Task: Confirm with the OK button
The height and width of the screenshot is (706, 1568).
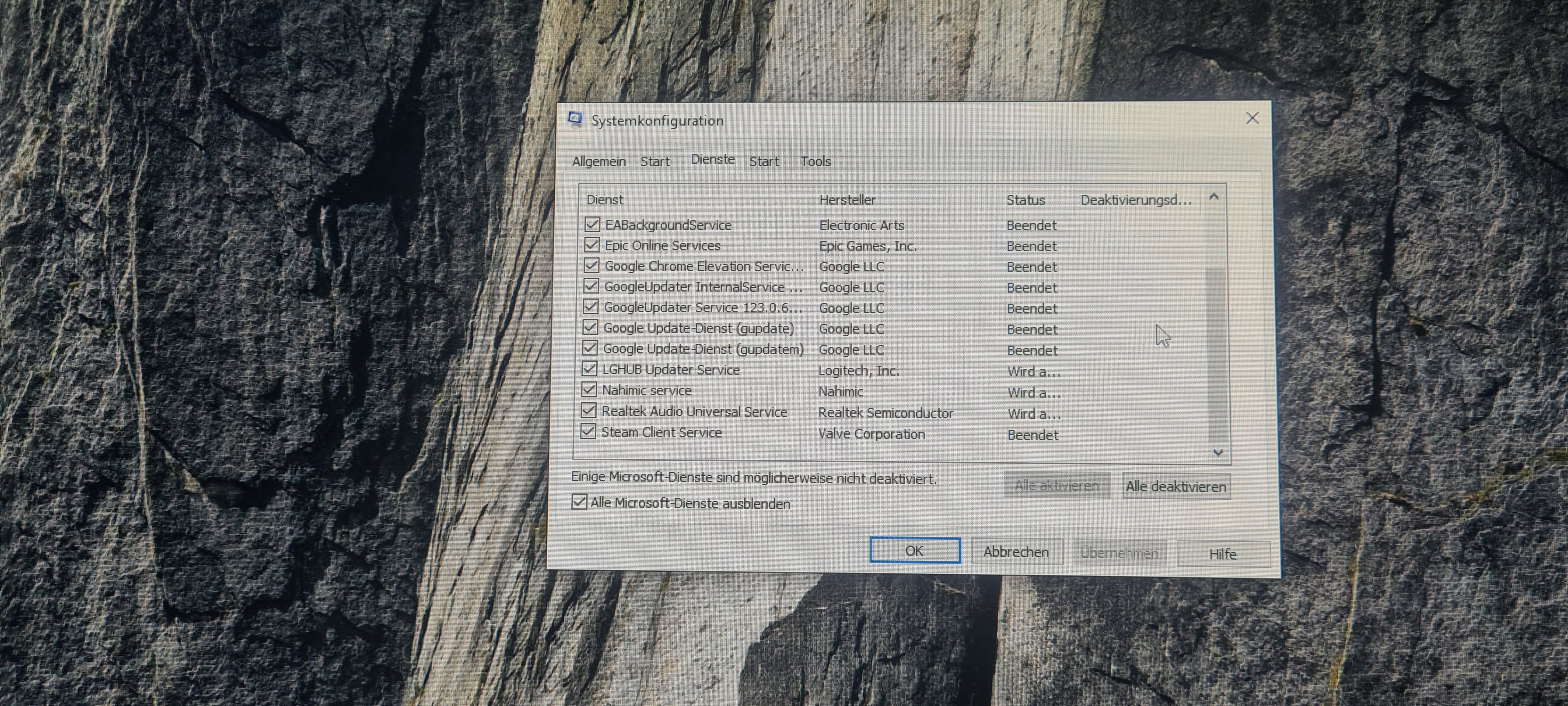Action: tap(914, 551)
